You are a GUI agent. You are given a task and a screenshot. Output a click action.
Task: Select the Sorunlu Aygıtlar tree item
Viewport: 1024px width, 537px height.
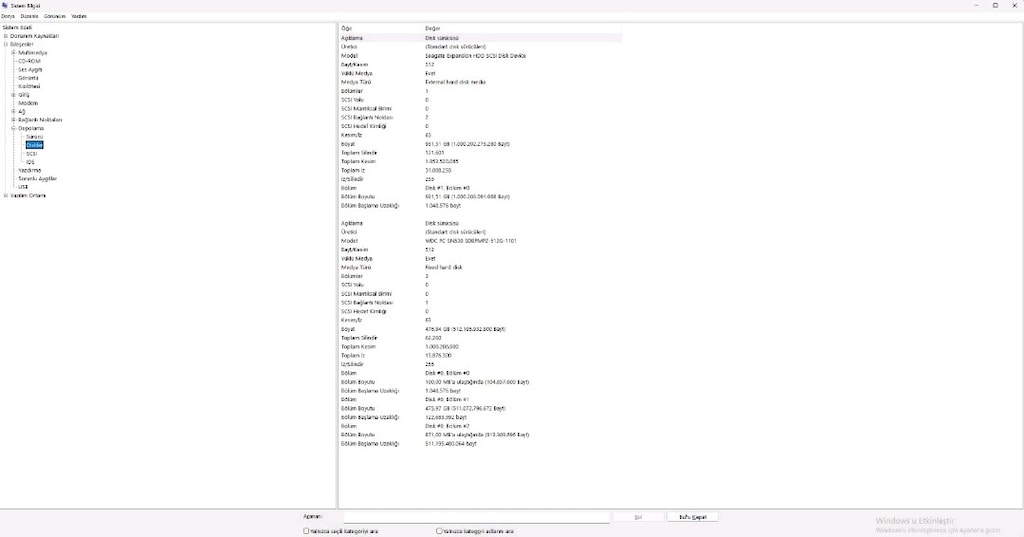[x=38, y=178]
